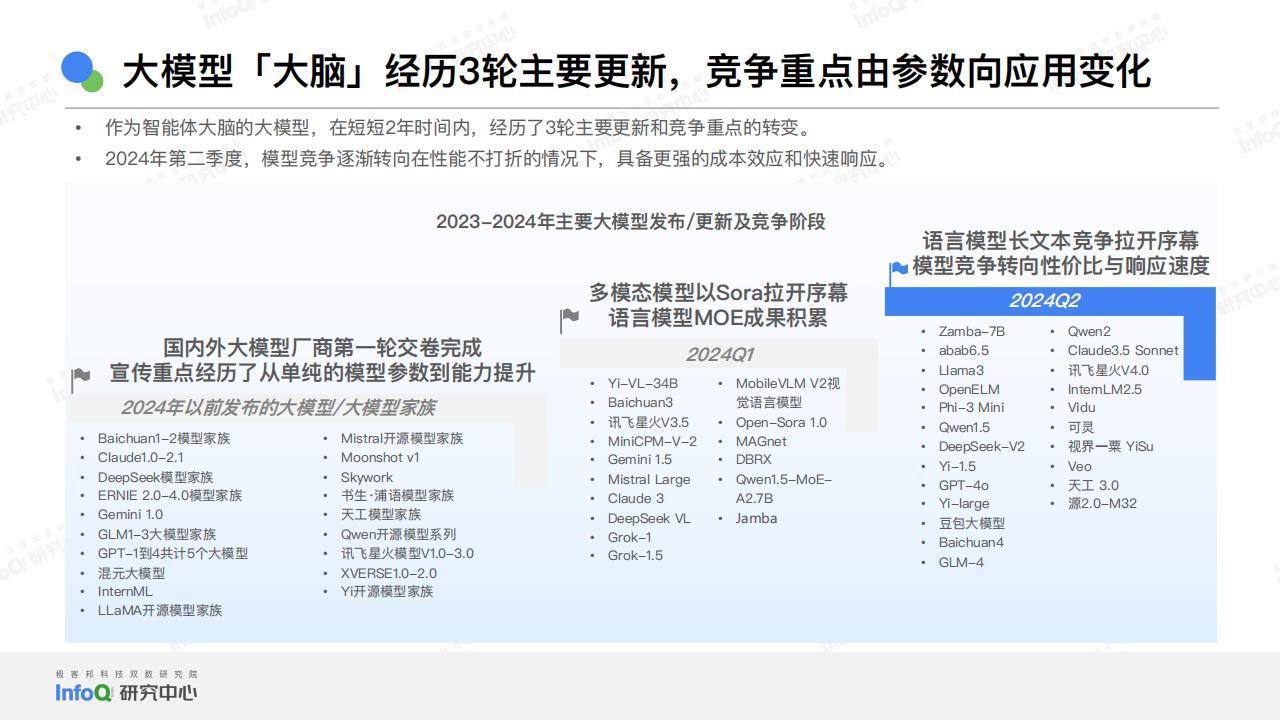The width and height of the screenshot is (1280, 720).
Task: Click the text Baichuan3
Action: point(640,402)
